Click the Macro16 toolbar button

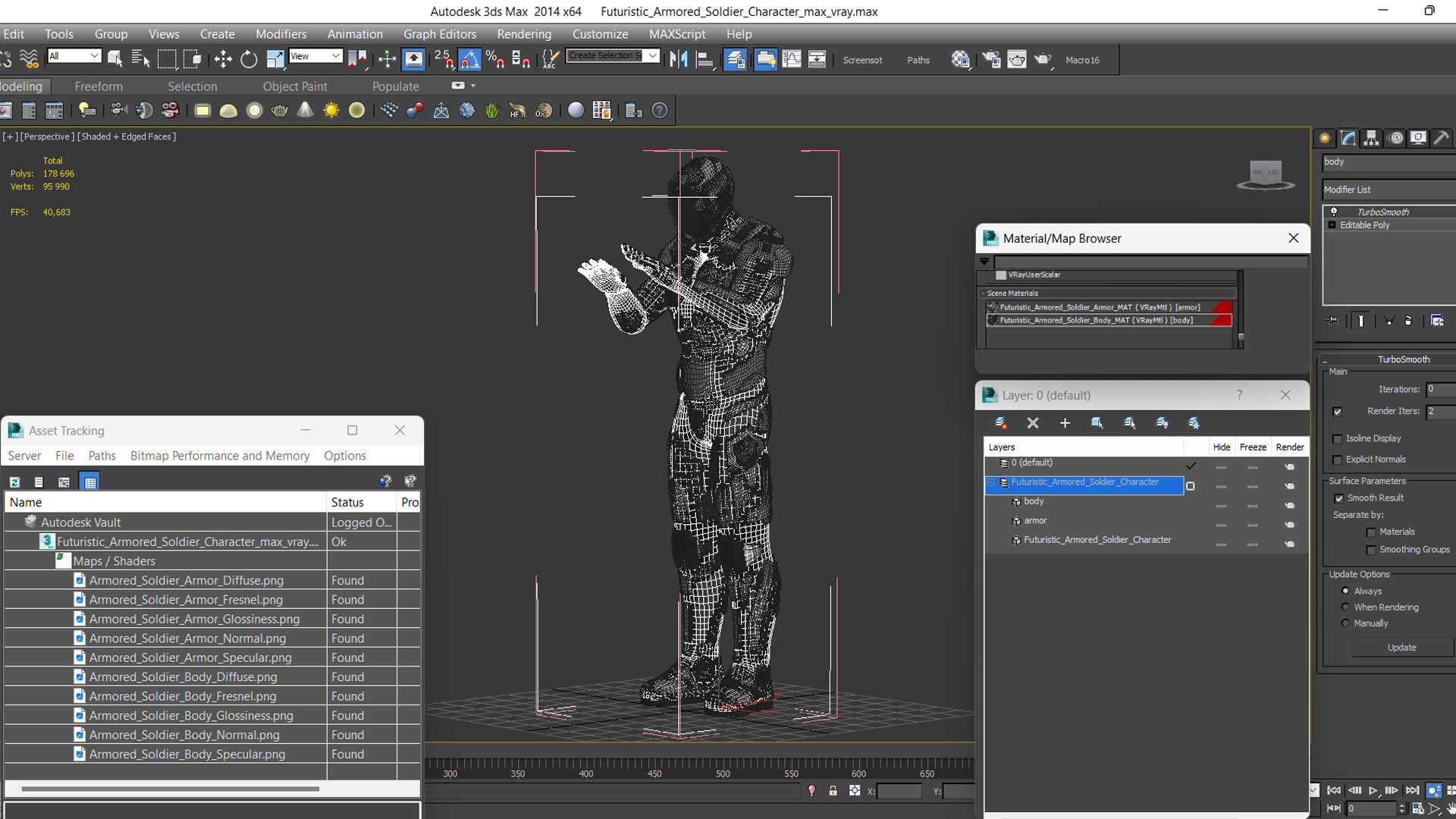pyautogui.click(x=1082, y=60)
